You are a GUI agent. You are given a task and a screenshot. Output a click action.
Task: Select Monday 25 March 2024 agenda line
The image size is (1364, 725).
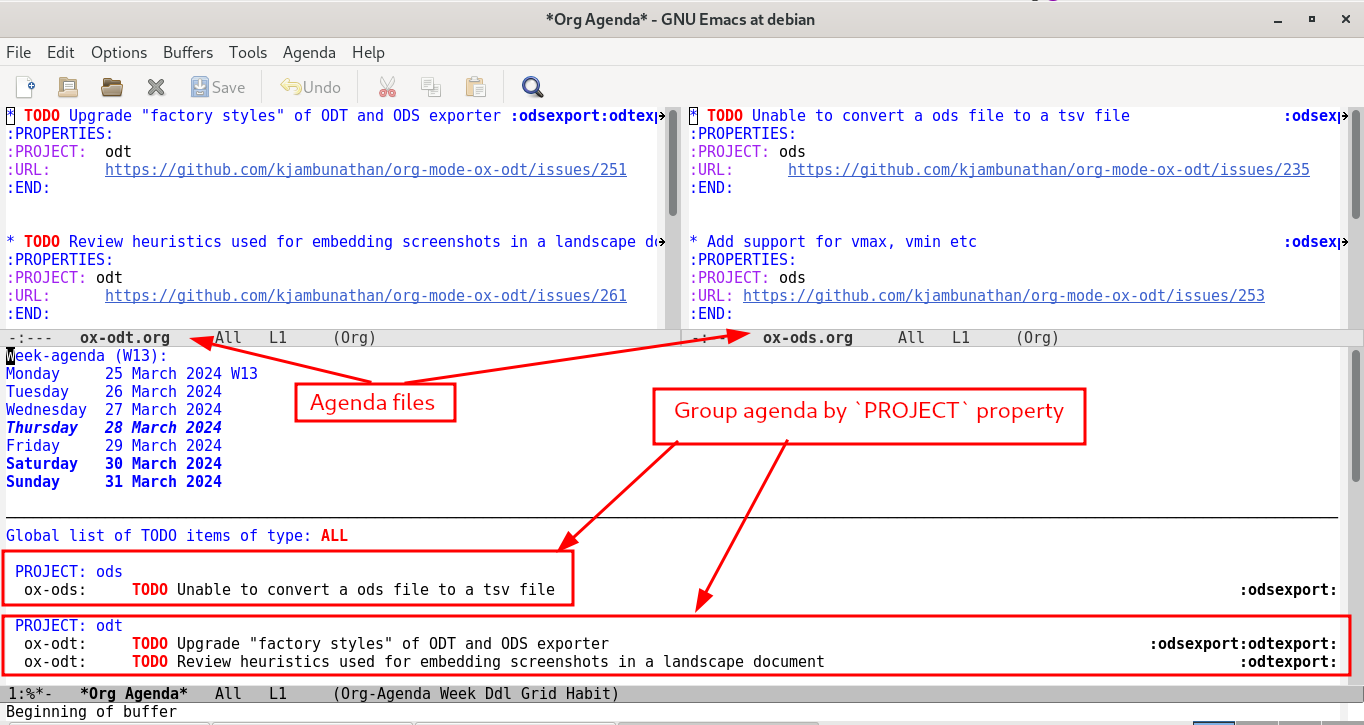click(132, 374)
